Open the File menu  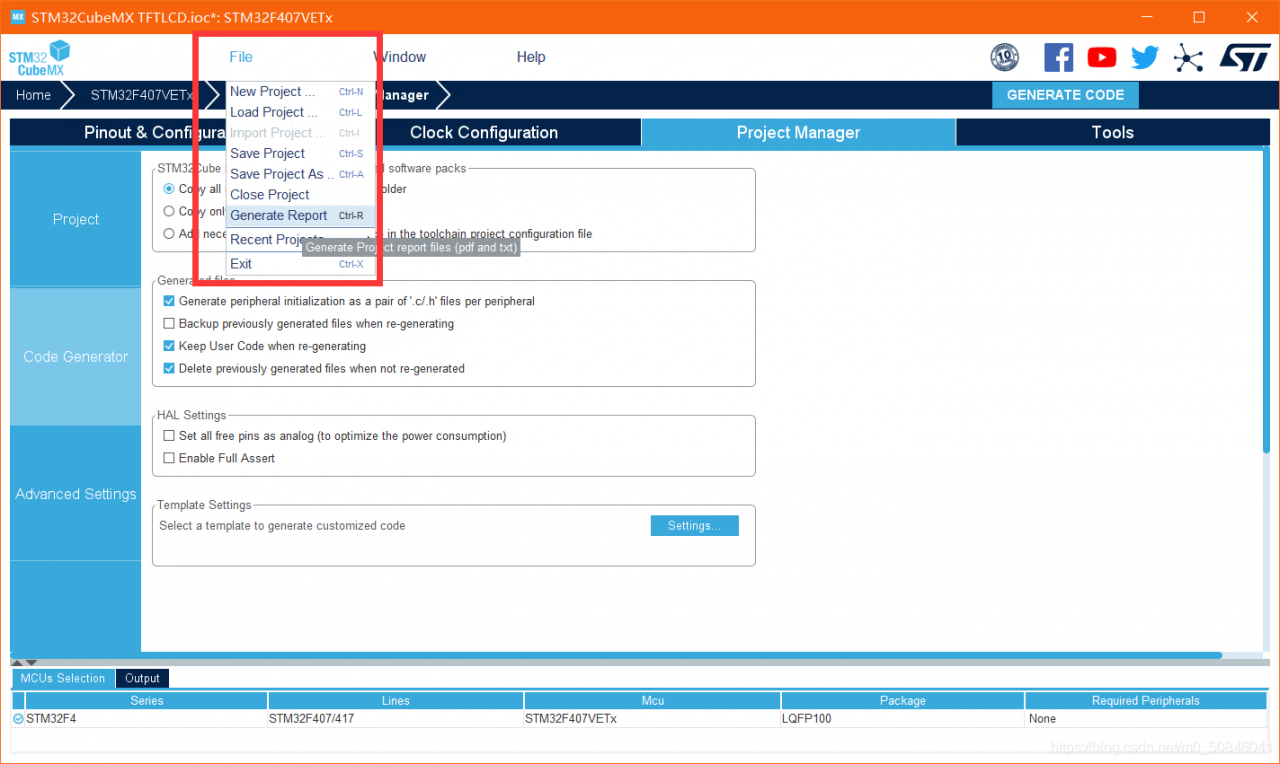point(241,57)
